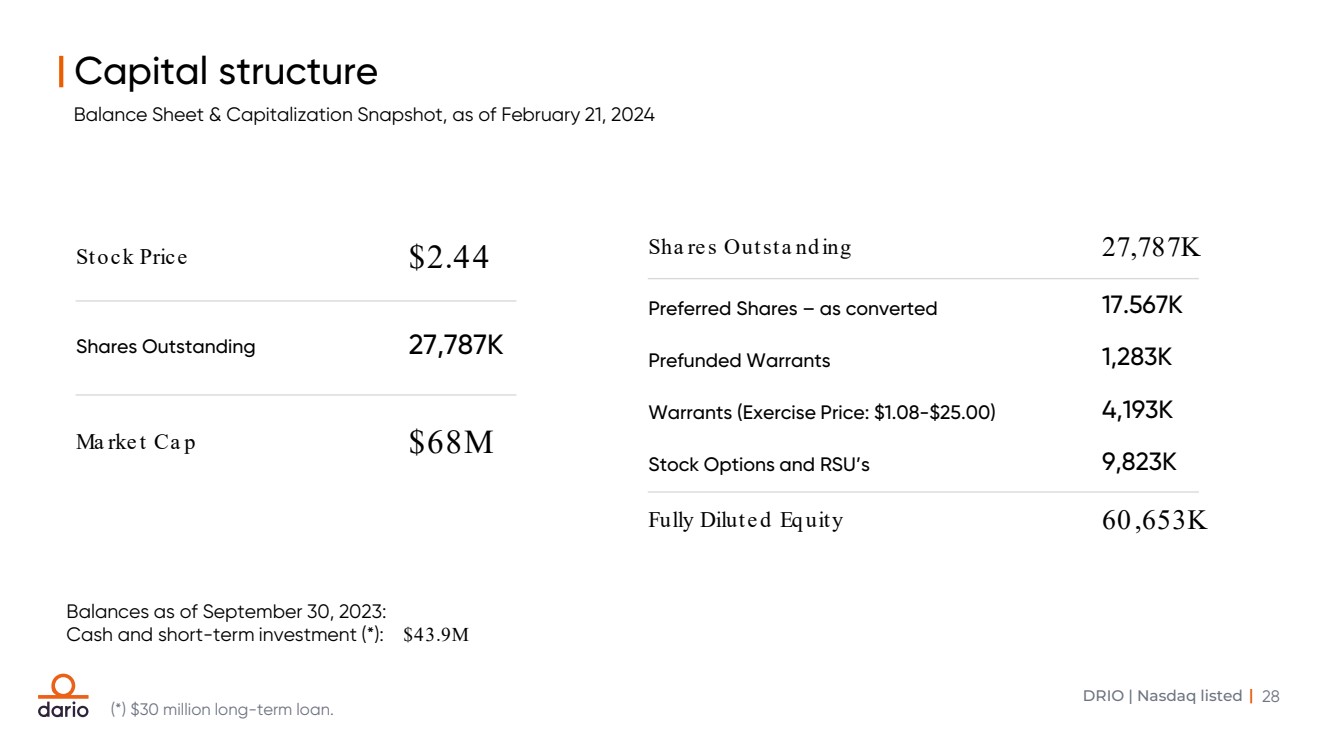
Task: Select the $2.44 stock price value
Action: tap(449, 258)
